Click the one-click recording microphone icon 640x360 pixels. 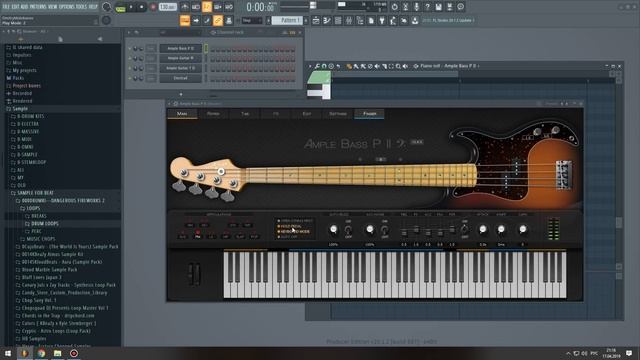416,7
